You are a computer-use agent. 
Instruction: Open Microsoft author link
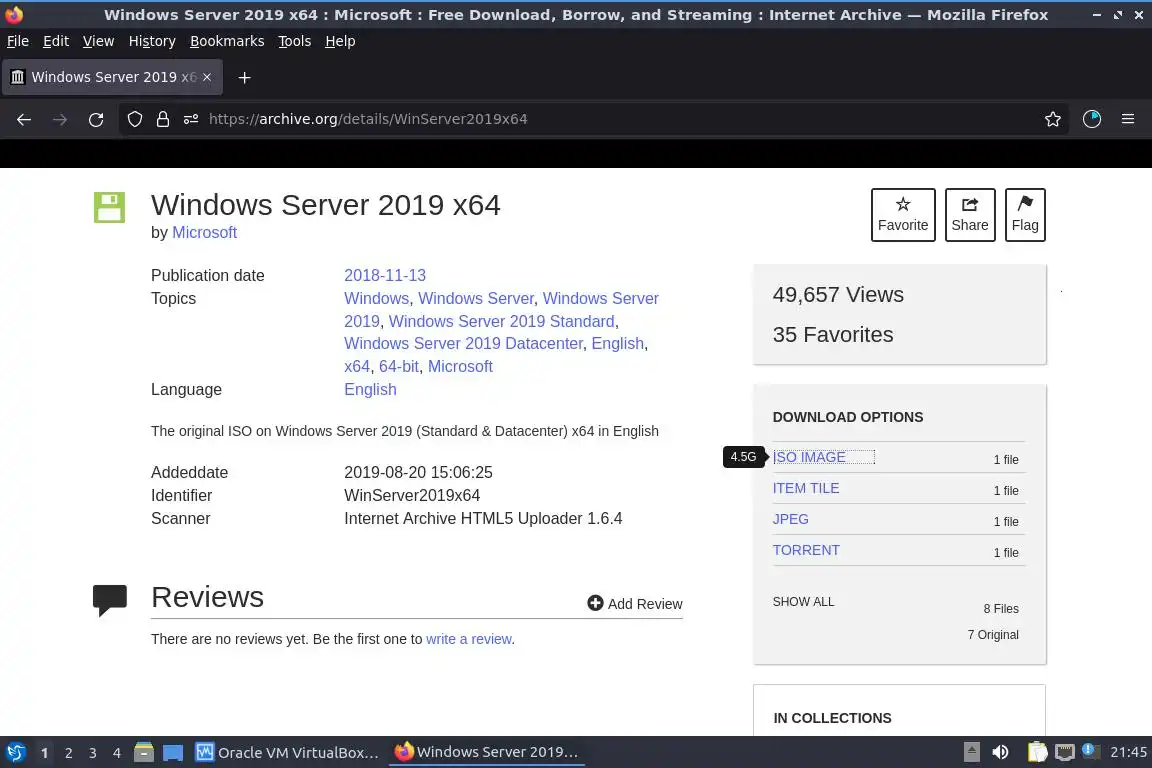[204, 232]
